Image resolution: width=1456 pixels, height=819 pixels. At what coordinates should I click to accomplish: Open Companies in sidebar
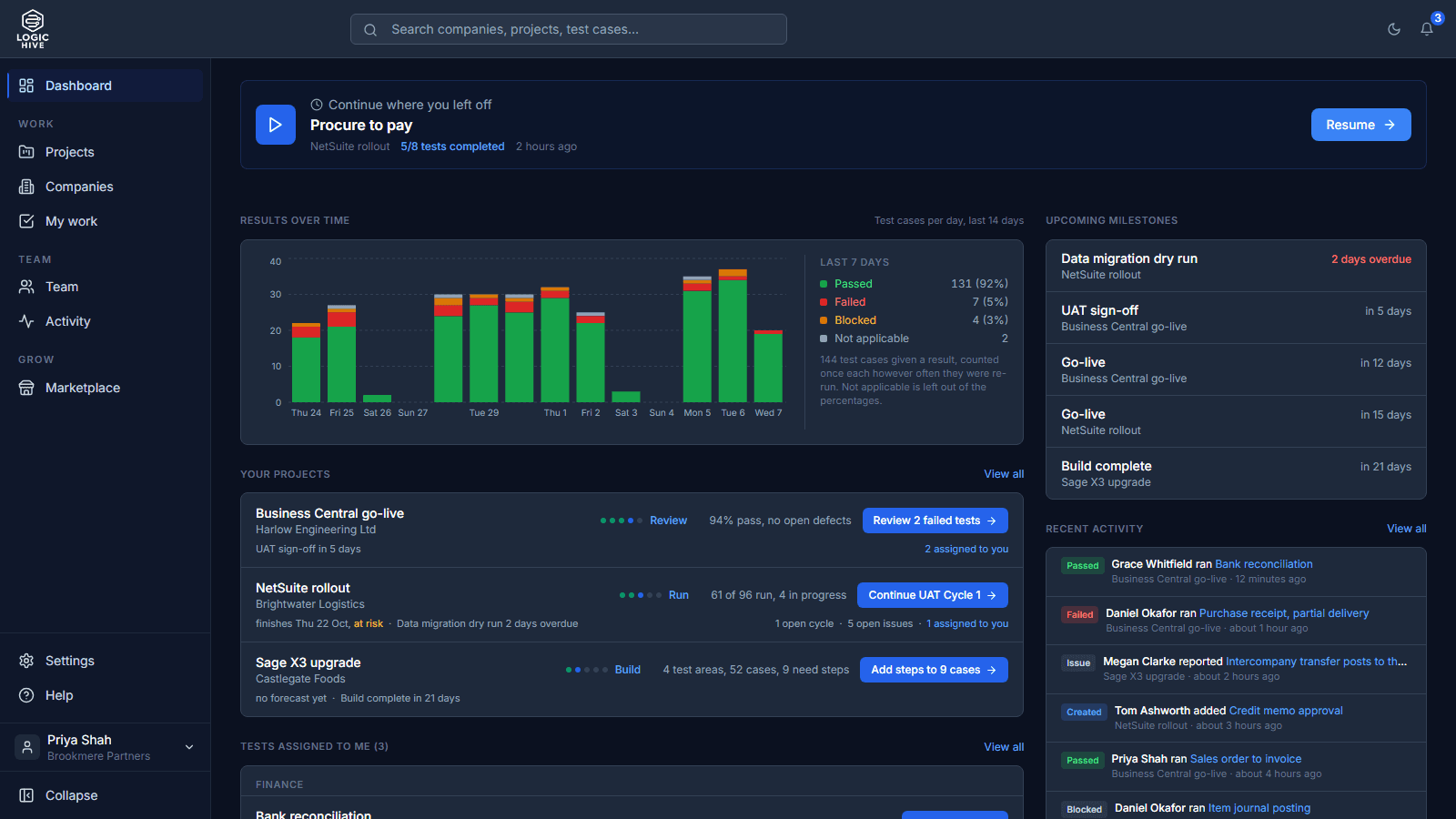point(106,187)
